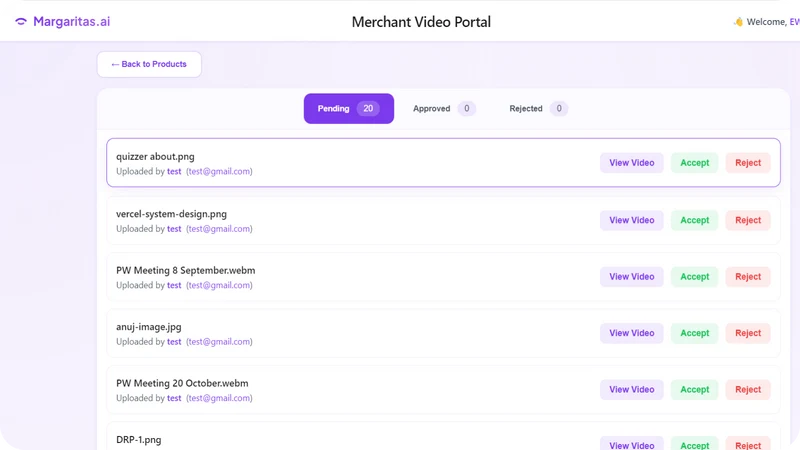Image resolution: width=800 pixels, height=450 pixels.
Task: Click the Rejected count badge 0
Action: click(x=559, y=108)
